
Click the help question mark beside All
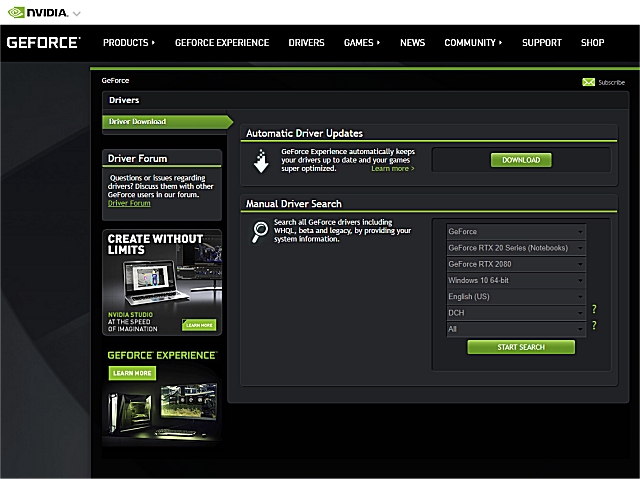click(x=594, y=325)
